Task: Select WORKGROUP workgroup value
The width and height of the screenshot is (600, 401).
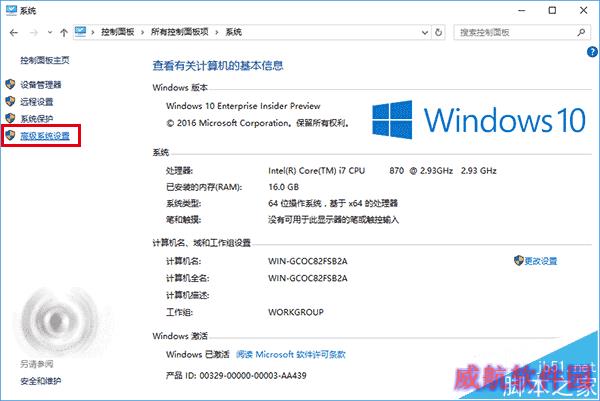Action: 296,312
